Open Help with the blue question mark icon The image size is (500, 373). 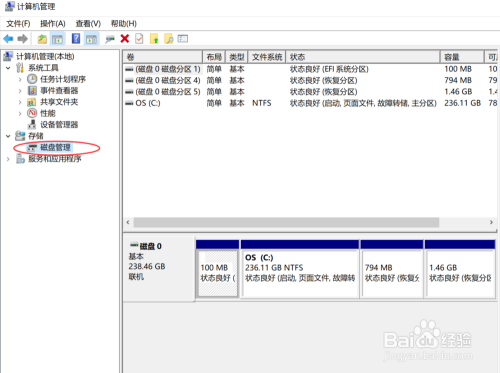[76, 39]
